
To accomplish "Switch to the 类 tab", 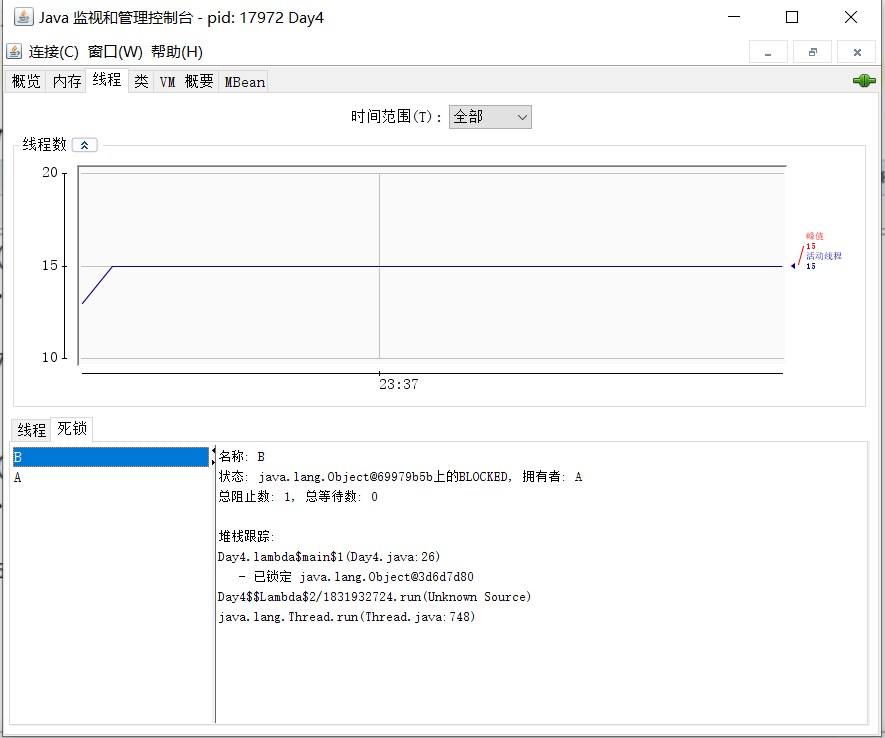I will 141,81.
